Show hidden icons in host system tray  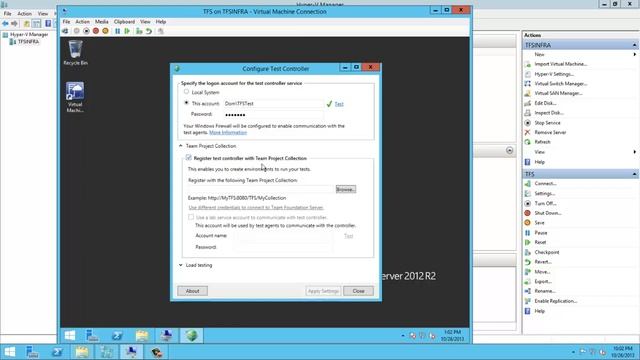click(573, 352)
